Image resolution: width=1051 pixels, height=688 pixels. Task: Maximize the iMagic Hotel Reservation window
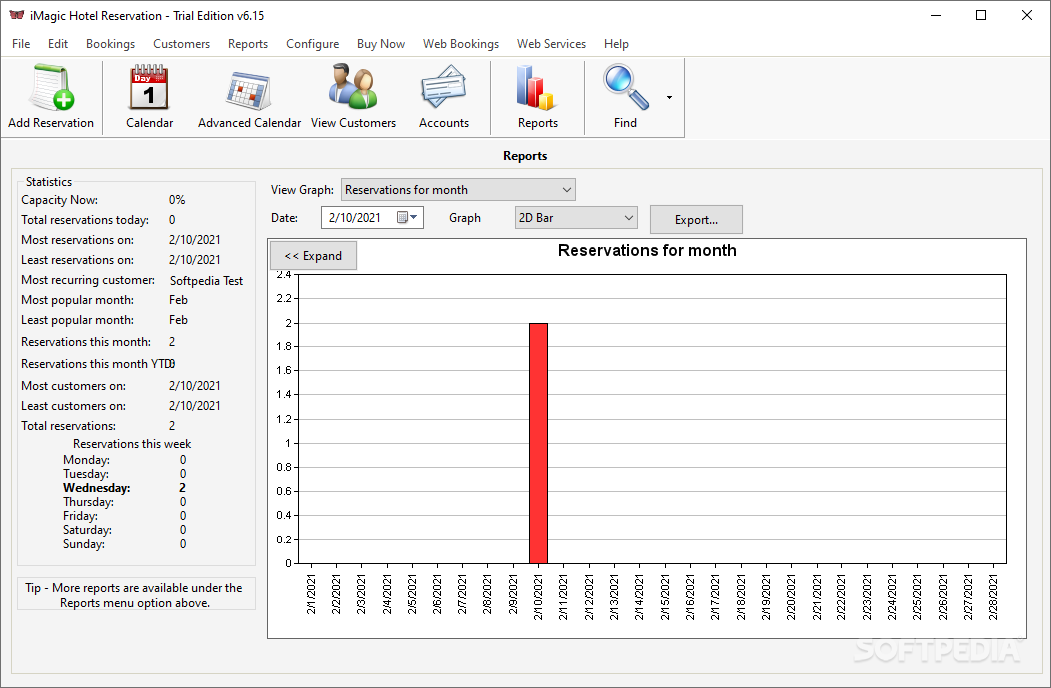click(x=981, y=15)
